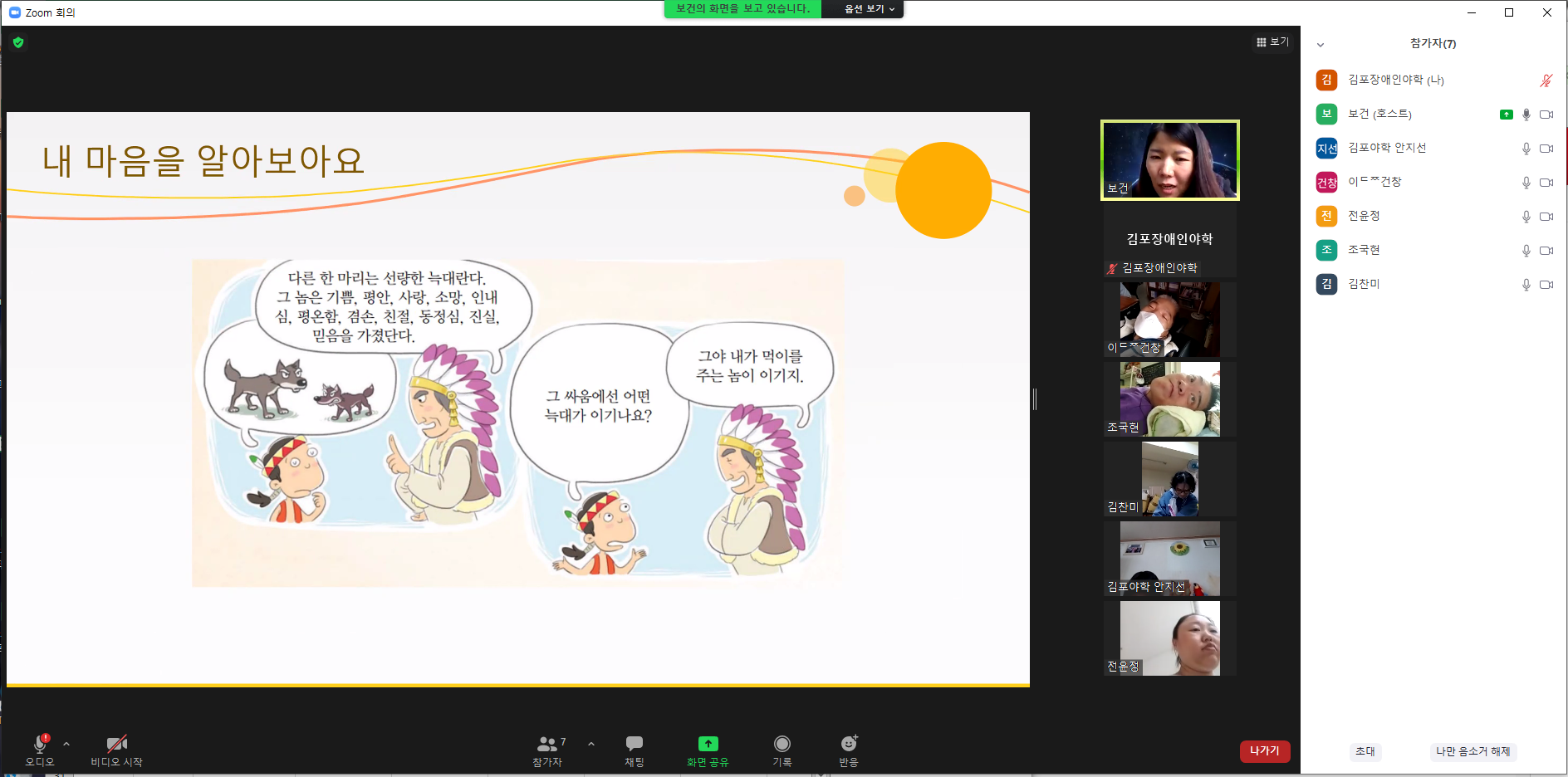Click the screen sharing indicator beside 보건 (호스트)
The width and height of the screenshot is (1568, 777).
tap(1506, 115)
